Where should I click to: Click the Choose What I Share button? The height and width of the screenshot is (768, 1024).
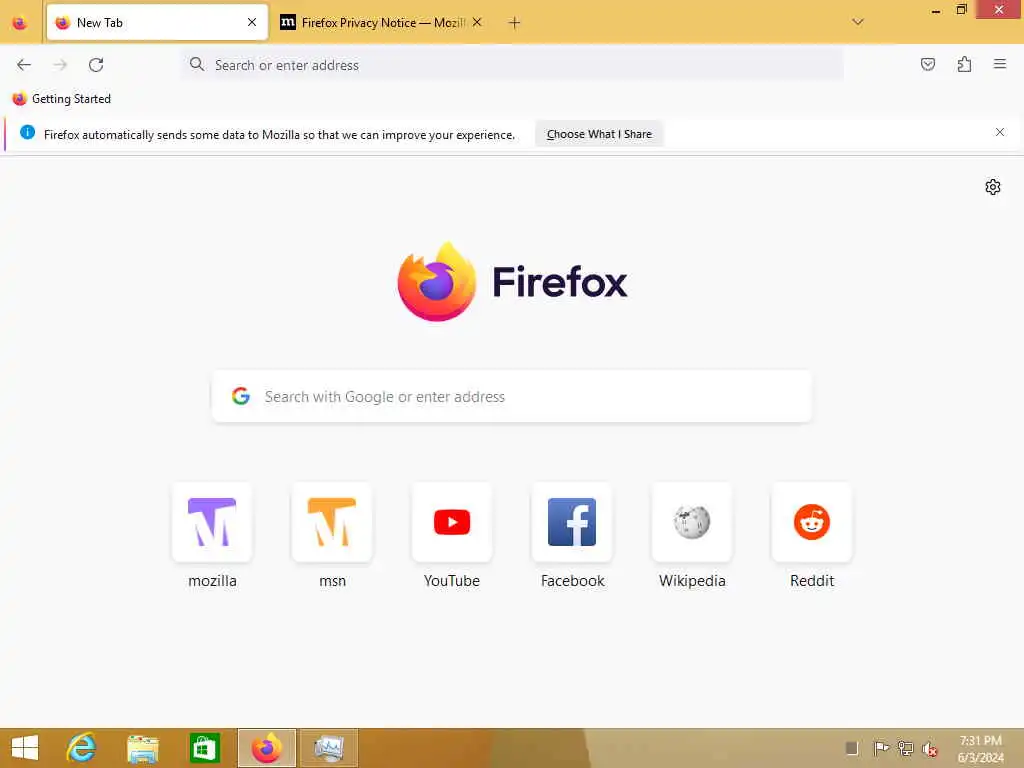(x=599, y=134)
